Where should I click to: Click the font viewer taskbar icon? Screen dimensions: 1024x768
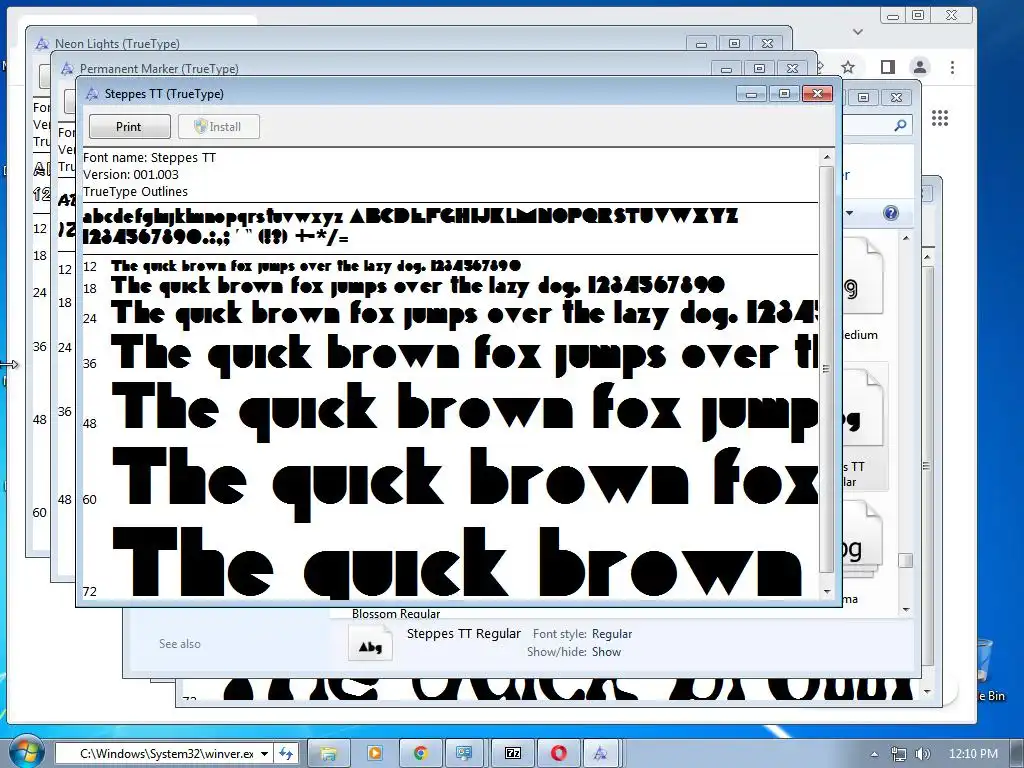pos(601,754)
